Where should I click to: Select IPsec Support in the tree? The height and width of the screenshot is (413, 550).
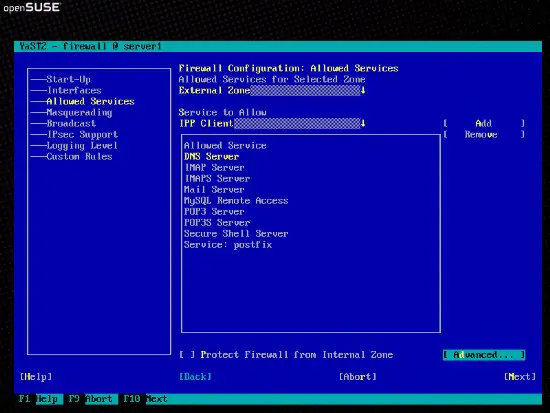click(82, 134)
